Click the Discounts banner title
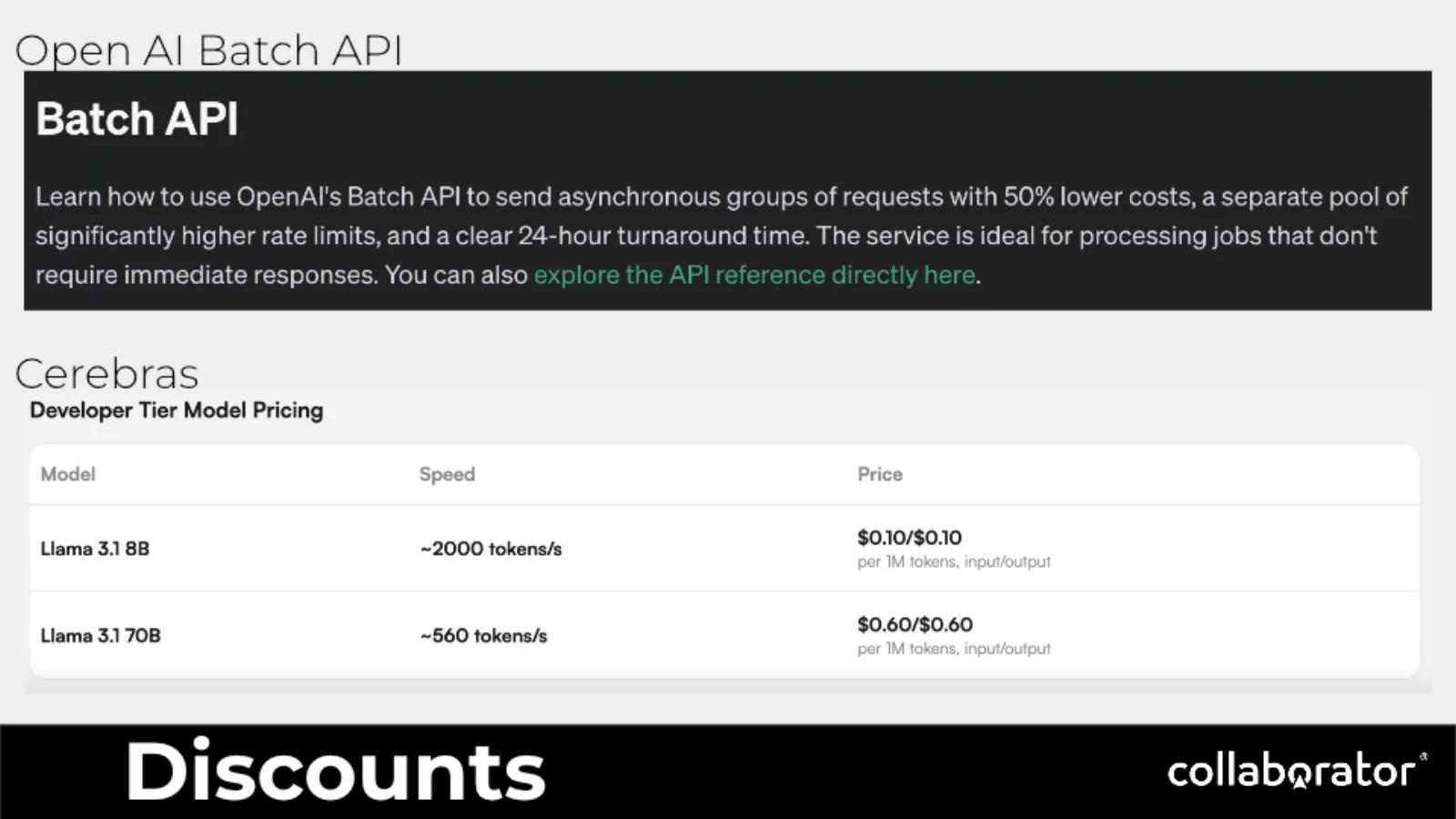Image resolution: width=1456 pixels, height=819 pixels. (336, 772)
